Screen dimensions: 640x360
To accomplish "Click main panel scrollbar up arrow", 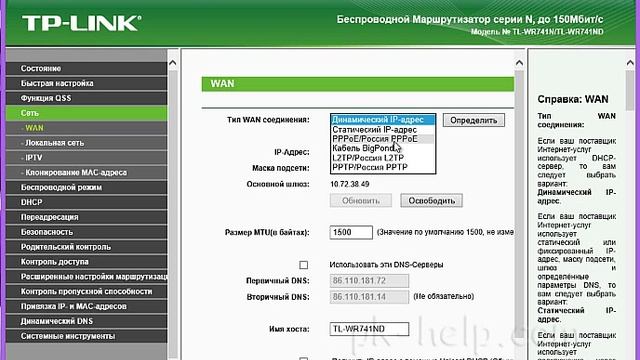I will point(519,63).
